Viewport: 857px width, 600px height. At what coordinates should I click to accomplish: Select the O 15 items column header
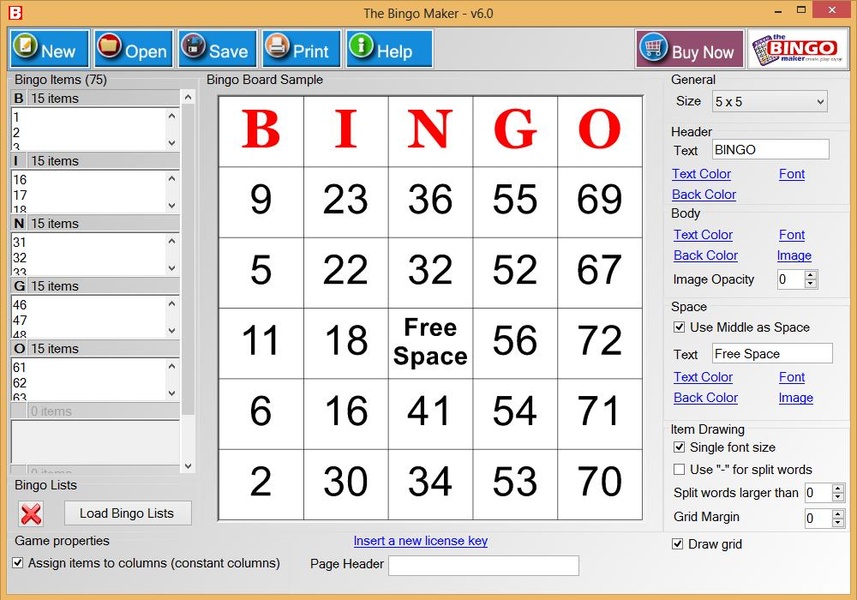(x=95, y=348)
